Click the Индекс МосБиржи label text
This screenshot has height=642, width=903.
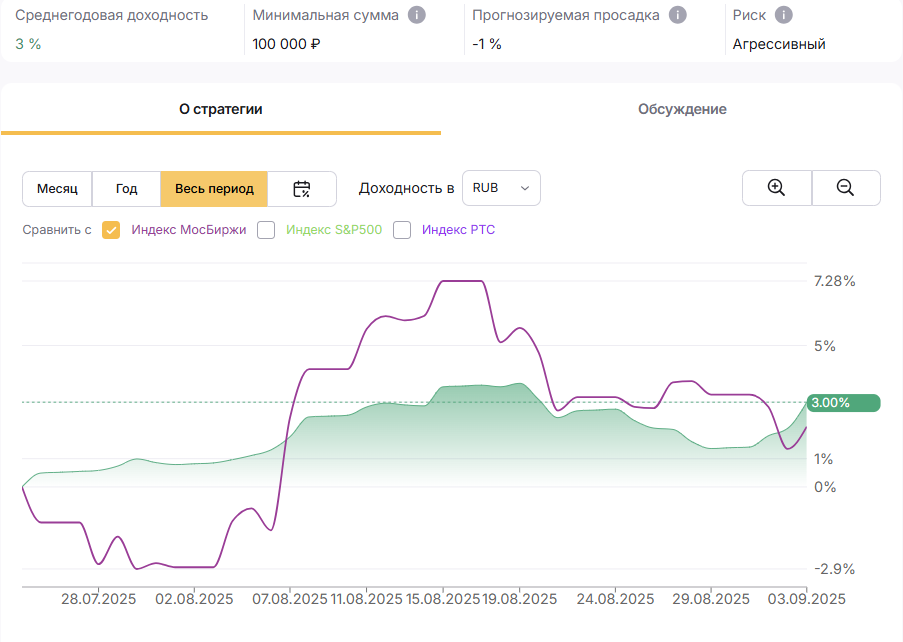coord(189,230)
